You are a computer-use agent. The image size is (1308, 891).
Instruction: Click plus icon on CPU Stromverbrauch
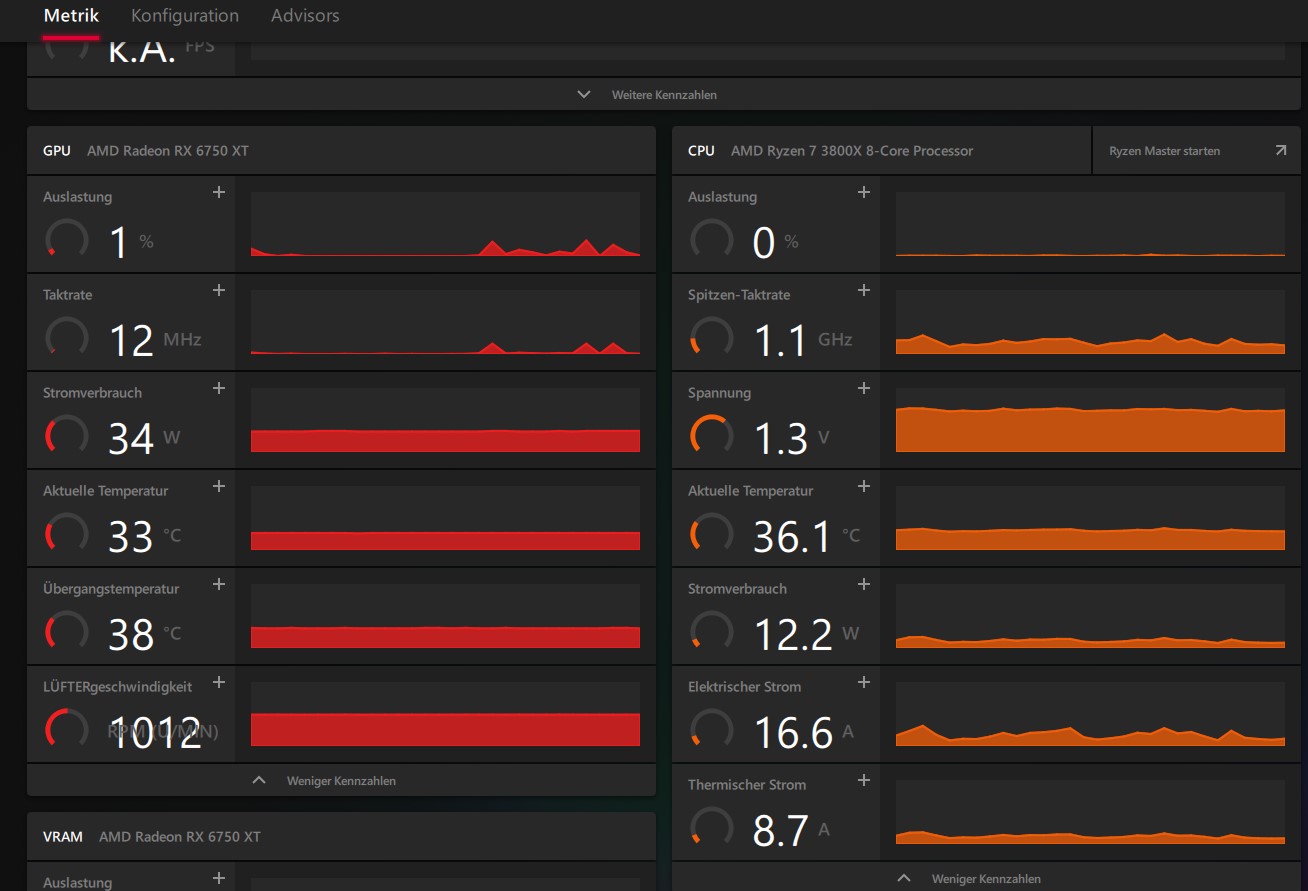864,584
